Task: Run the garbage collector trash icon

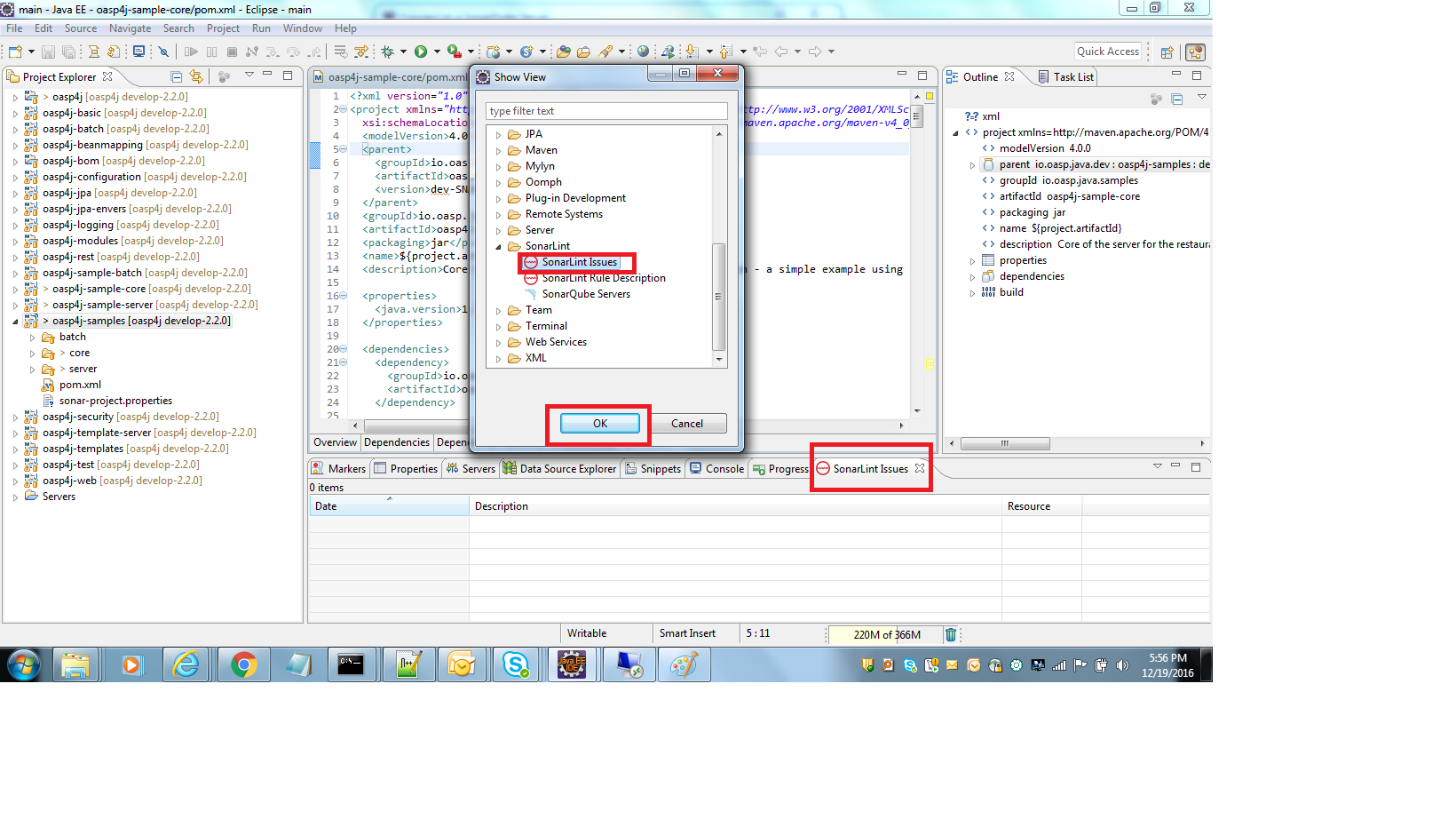Action: point(951,634)
